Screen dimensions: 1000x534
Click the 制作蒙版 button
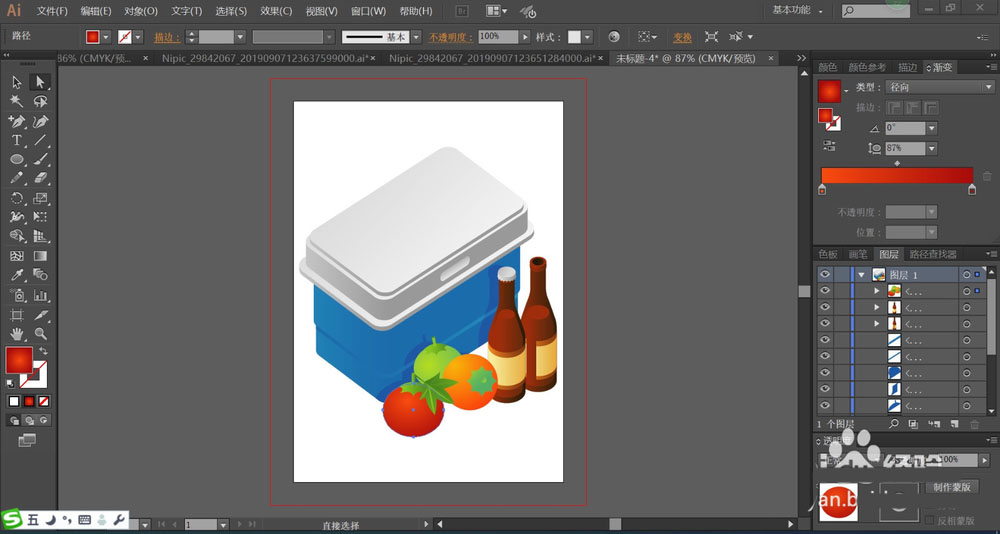[952, 487]
